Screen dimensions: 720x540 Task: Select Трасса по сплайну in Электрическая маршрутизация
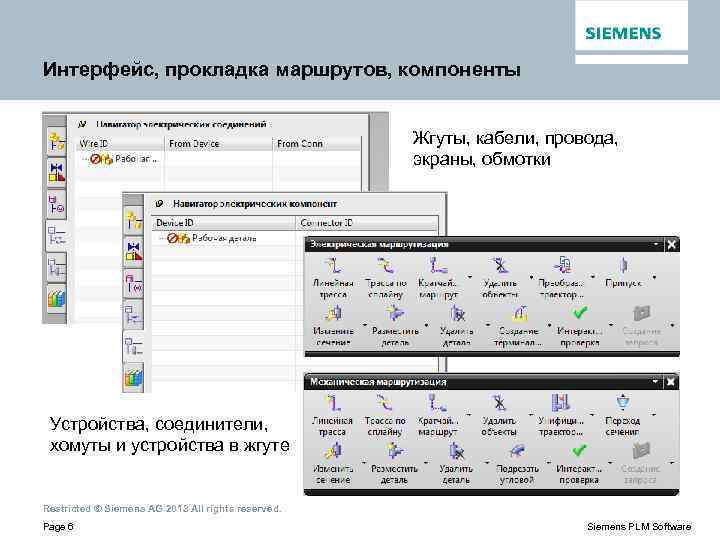pos(386,278)
